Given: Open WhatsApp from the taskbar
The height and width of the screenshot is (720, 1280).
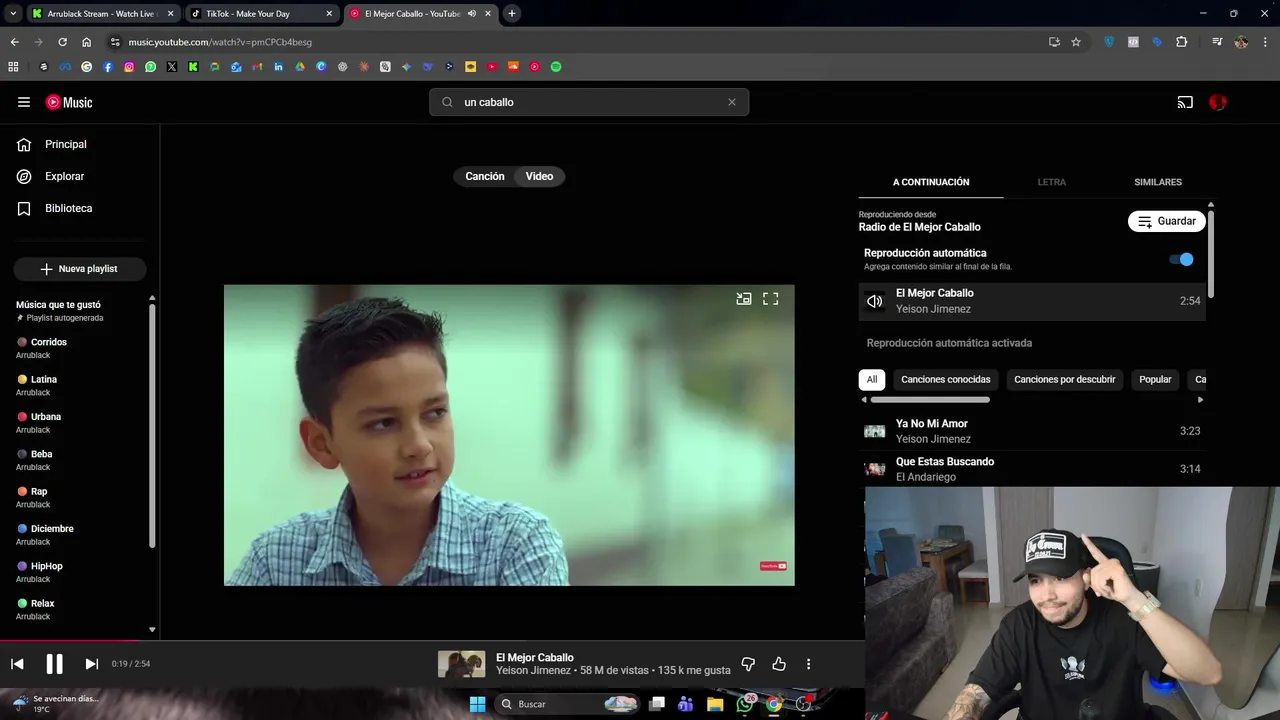Looking at the screenshot, I should [x=744, y=704].
